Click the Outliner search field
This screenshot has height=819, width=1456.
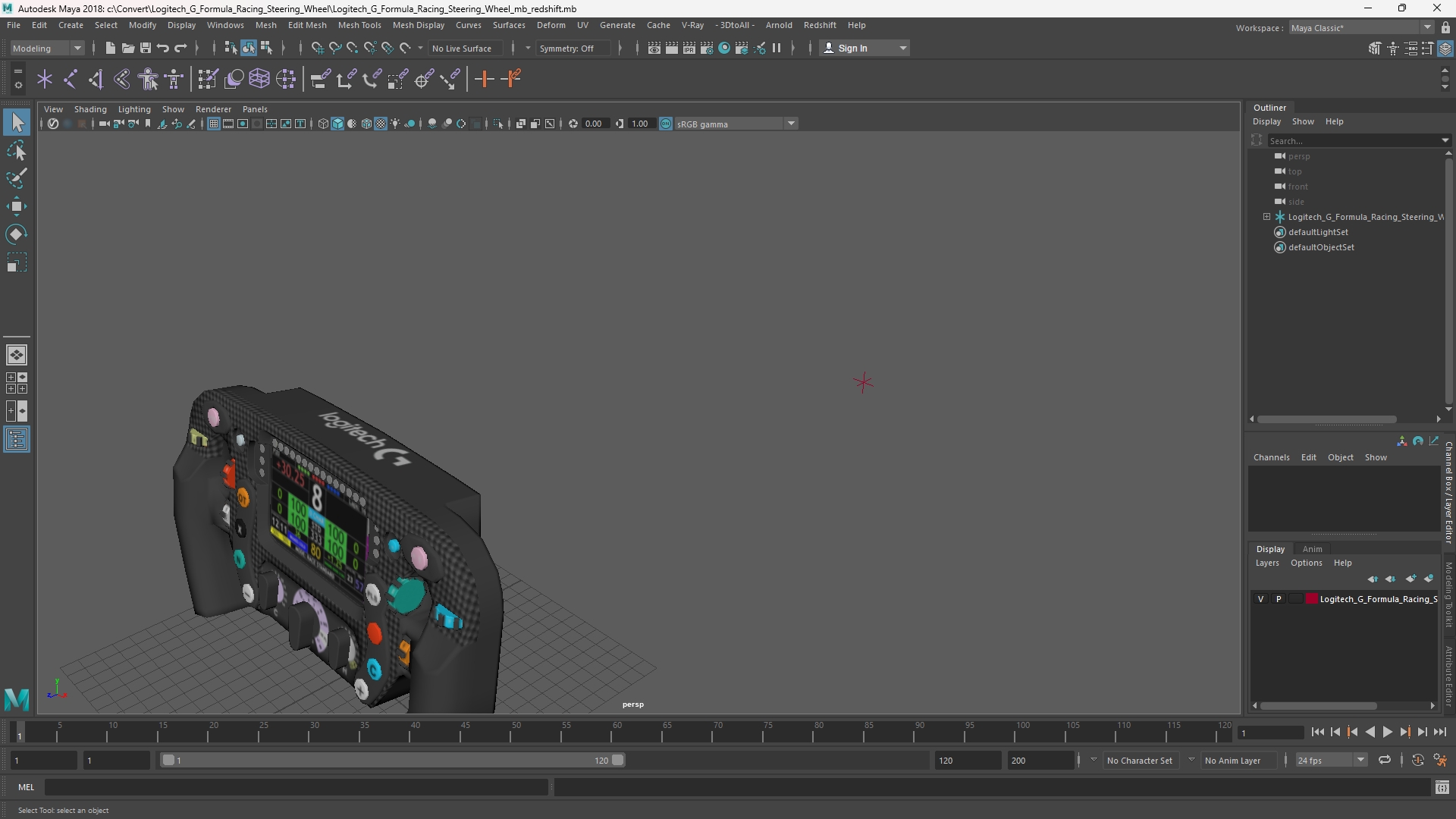[x=1354, y=140]
